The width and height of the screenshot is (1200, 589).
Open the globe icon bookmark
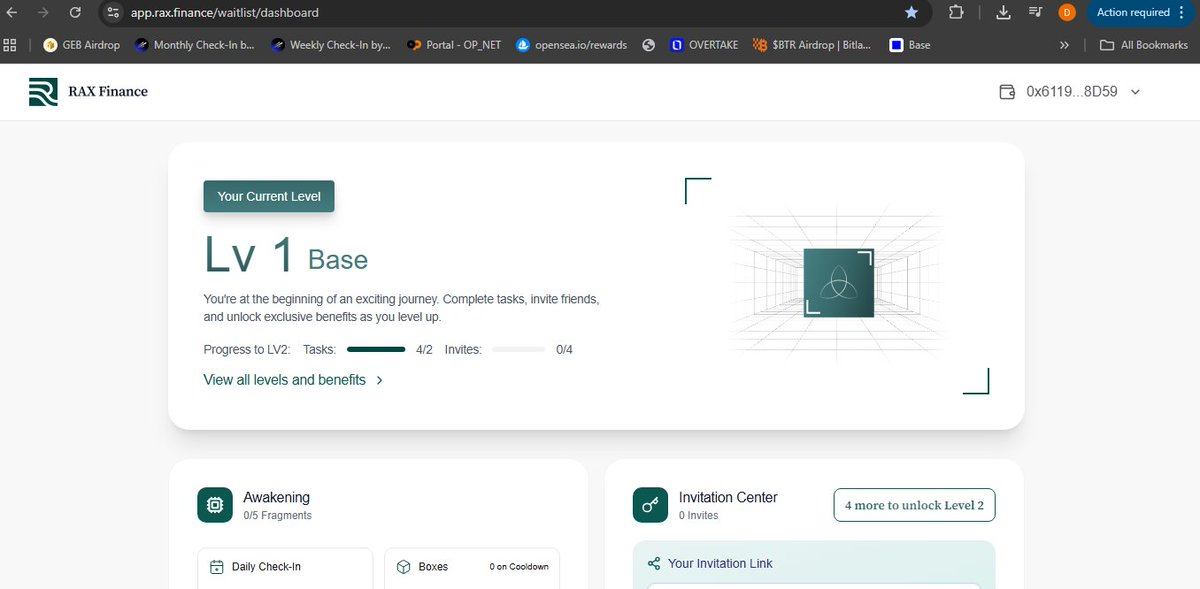649,45
